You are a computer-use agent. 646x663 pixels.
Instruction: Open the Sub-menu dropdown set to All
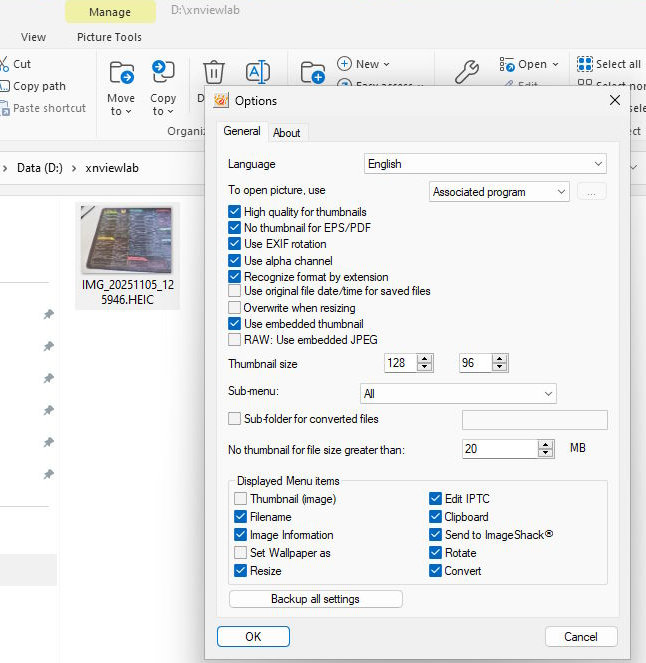[457, 395]
